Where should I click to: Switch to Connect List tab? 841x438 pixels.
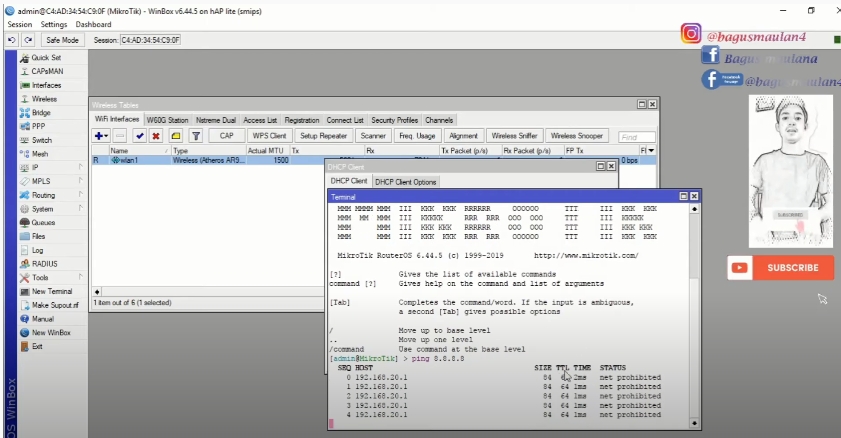[x=345, y=121]
